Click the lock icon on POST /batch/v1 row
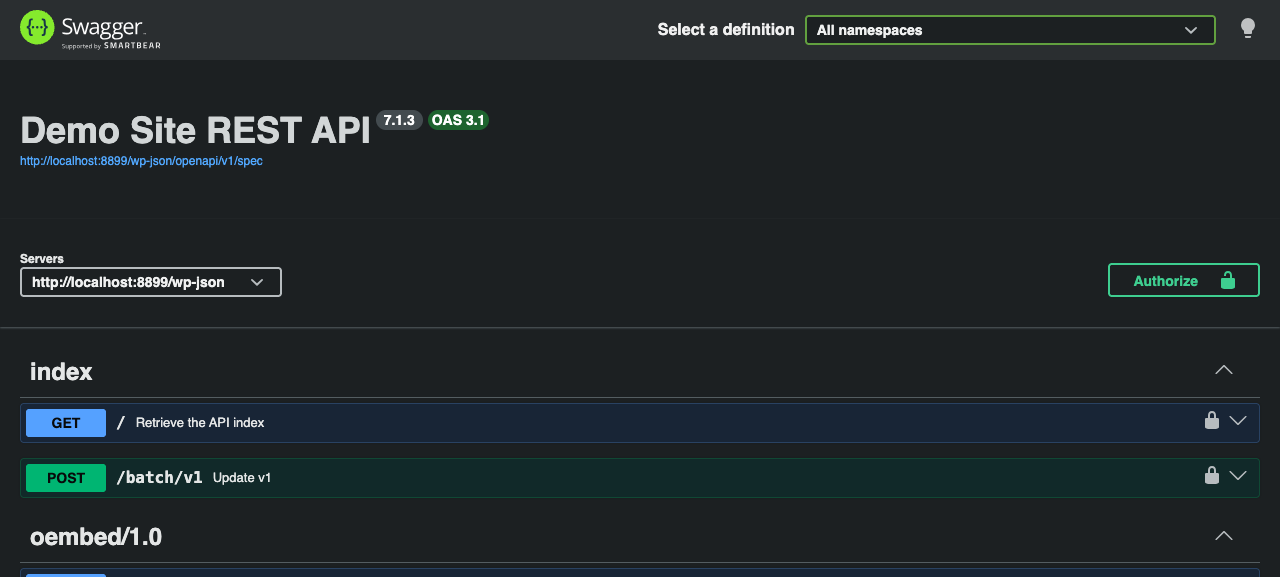1280x577 pixels. 1211,476
